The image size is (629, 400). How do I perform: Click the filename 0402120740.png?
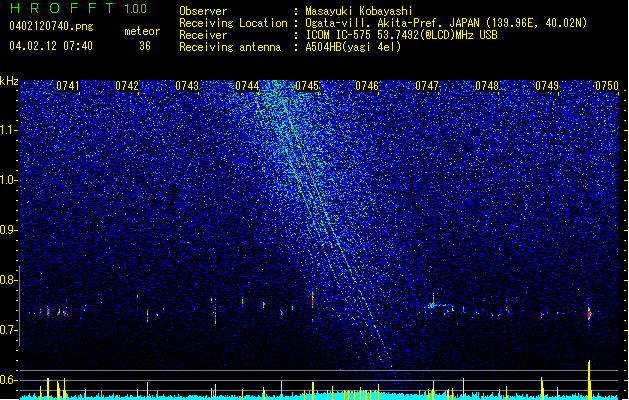coord(51,26)
